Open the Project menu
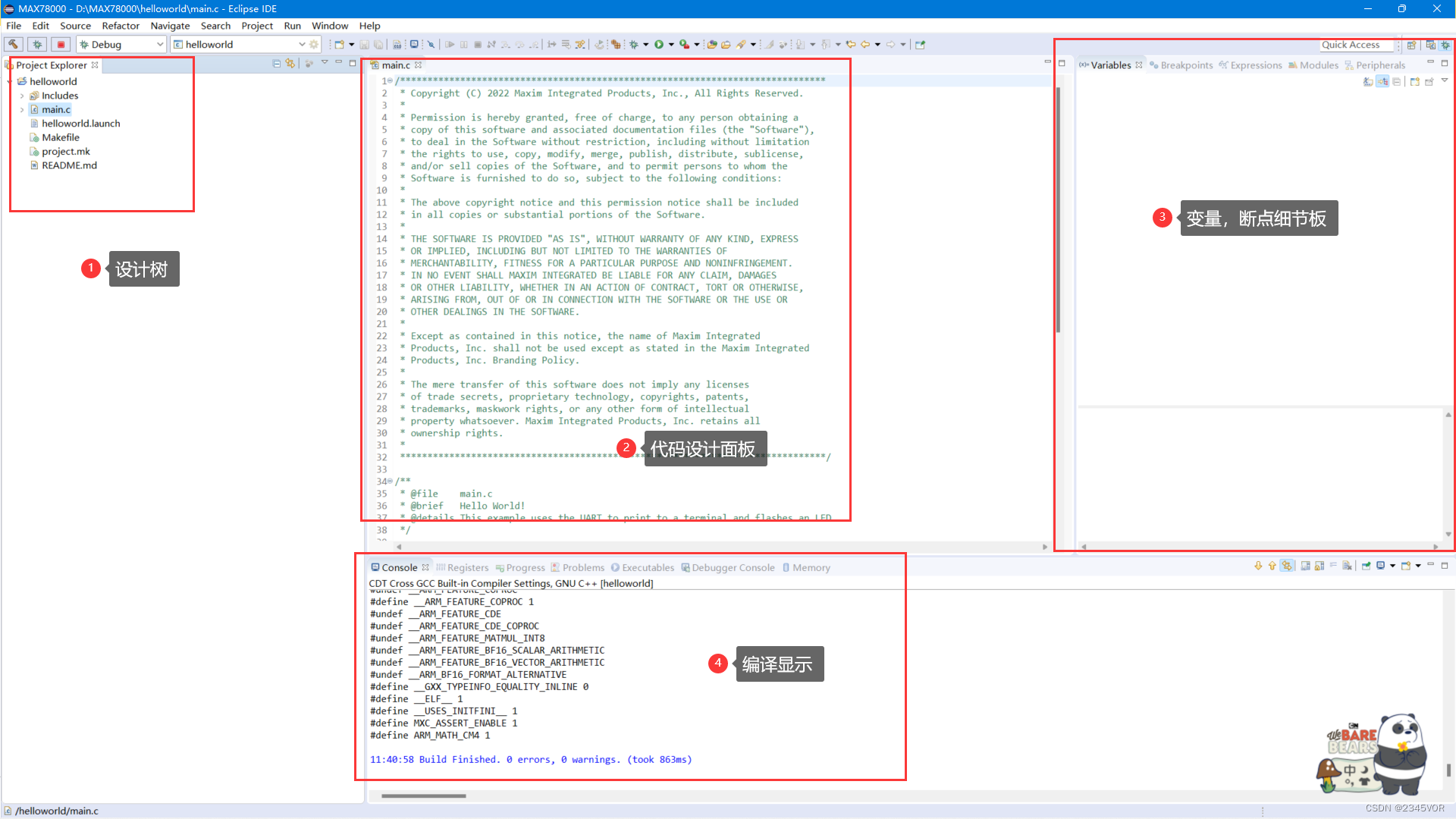1456x819 pixels. tap(257, 26)
